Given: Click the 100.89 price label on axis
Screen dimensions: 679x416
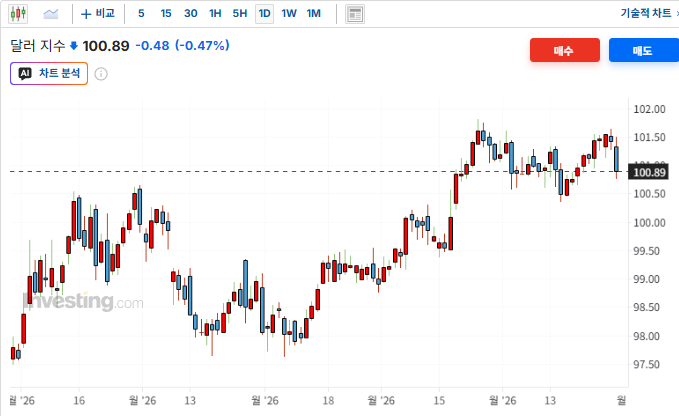Looking at the screenshot, I should tap(649, 172).
